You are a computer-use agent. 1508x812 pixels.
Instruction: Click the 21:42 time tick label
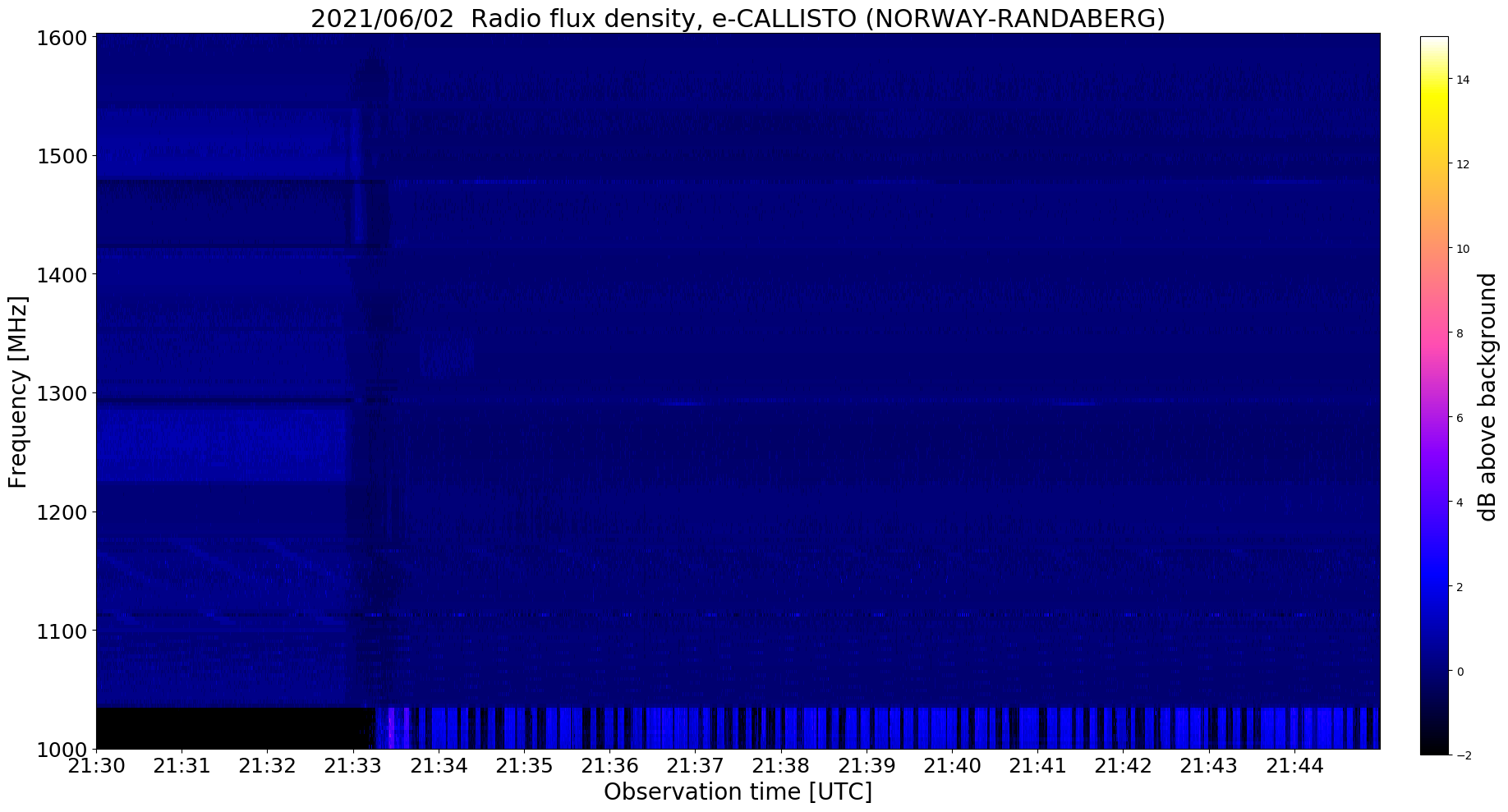[x=1124, y=767]
